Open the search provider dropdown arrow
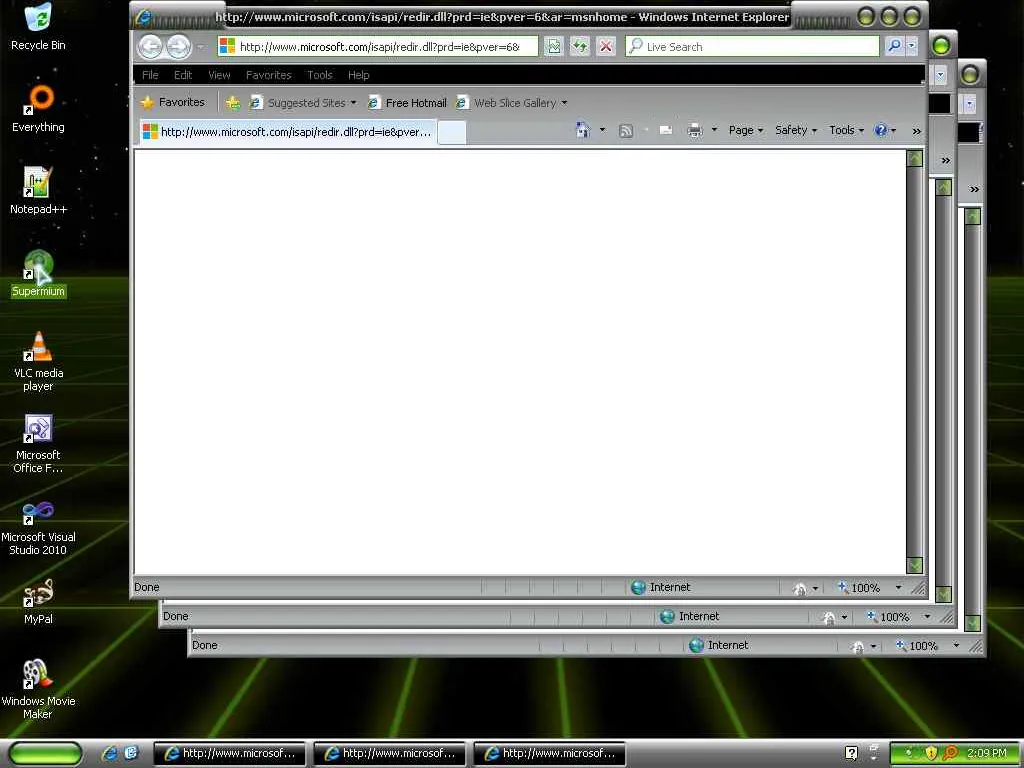This screenshot has width=1024, height=768. (x=912, y=46)
